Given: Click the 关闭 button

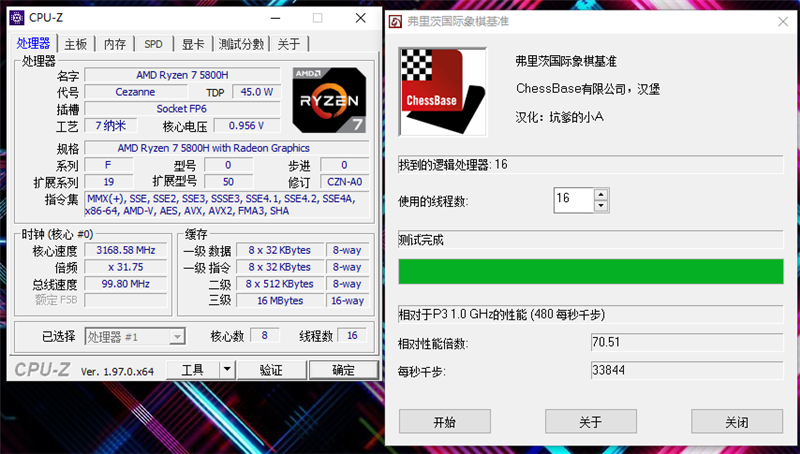Looking at the screenshot, I should tap(737, 422).
